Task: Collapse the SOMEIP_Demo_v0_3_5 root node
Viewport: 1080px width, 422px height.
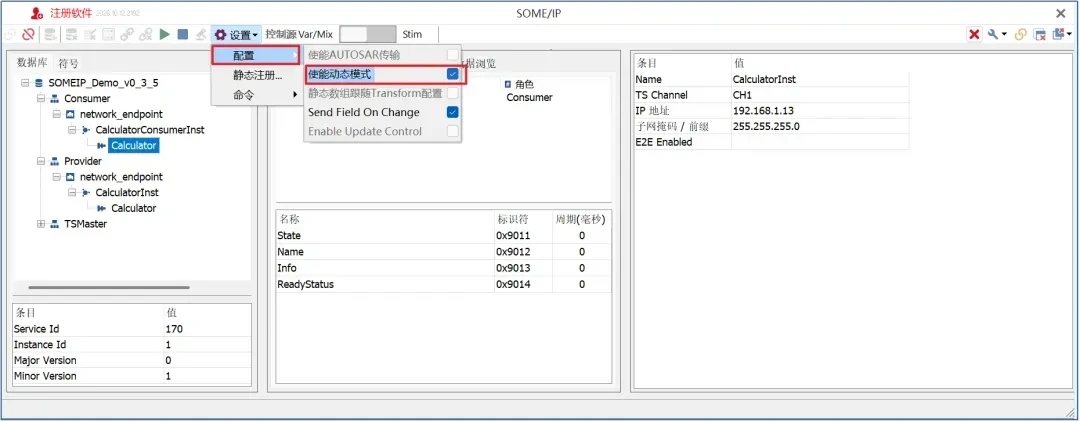Action: point(25,83)
